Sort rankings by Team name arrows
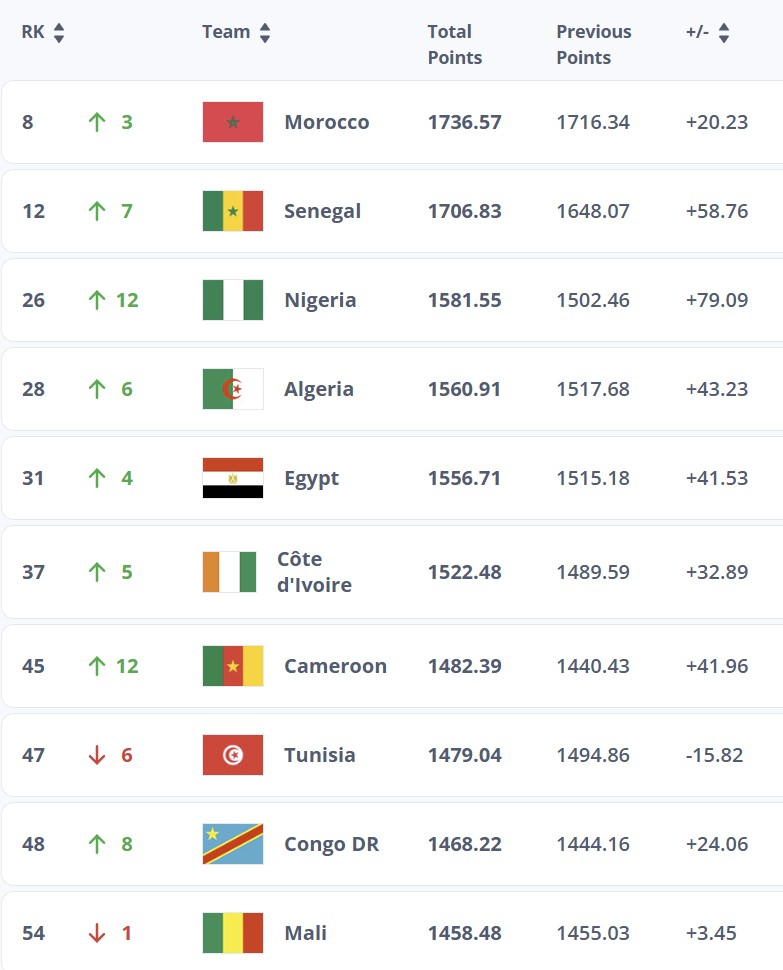 pos(265,33)
